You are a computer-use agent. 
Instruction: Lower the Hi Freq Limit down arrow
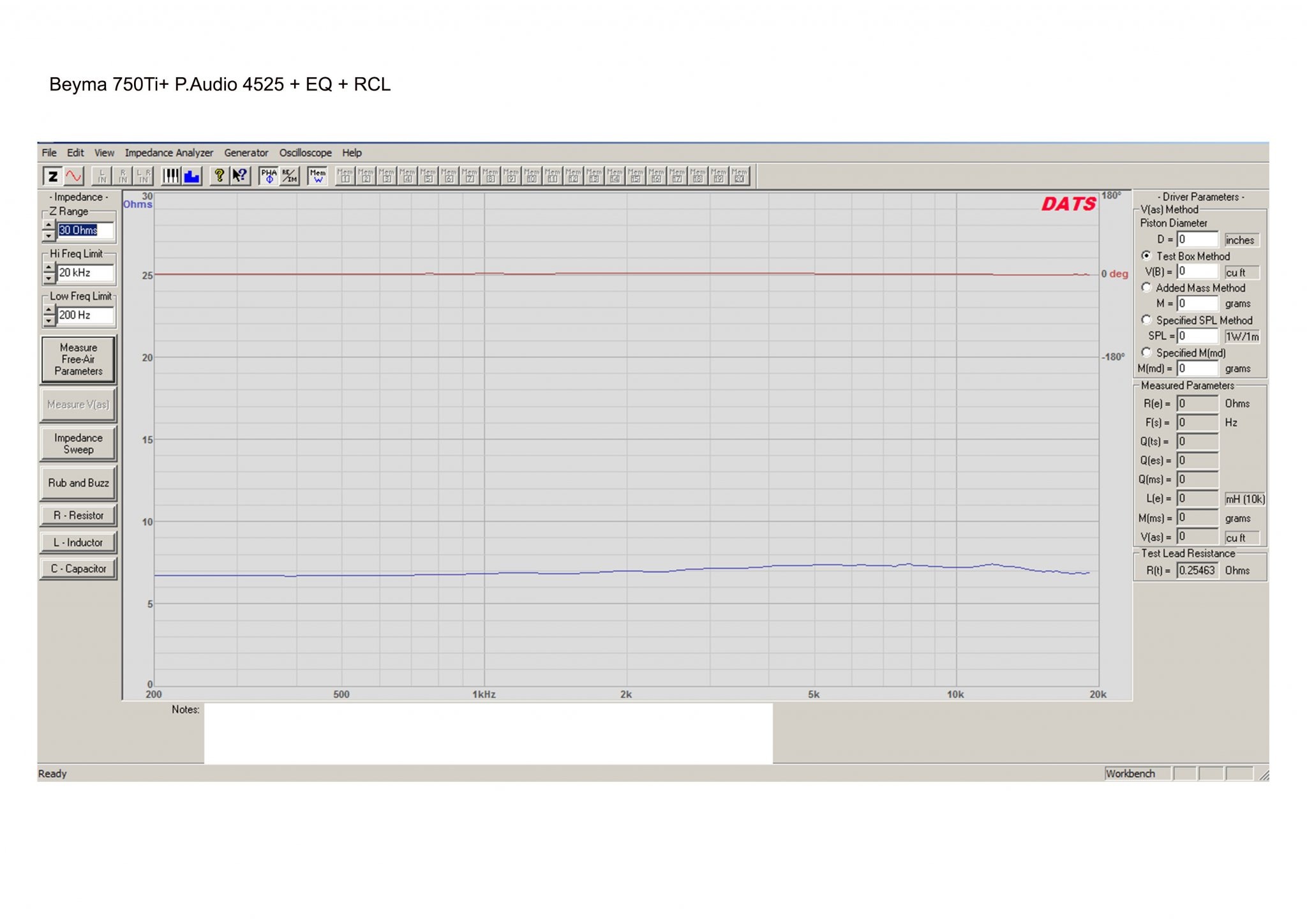49,278
